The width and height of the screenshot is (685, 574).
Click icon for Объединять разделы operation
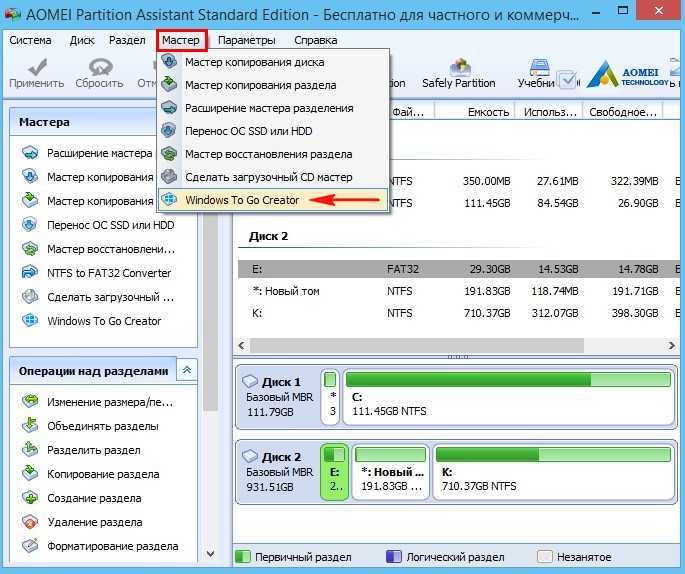pos(30,425)
